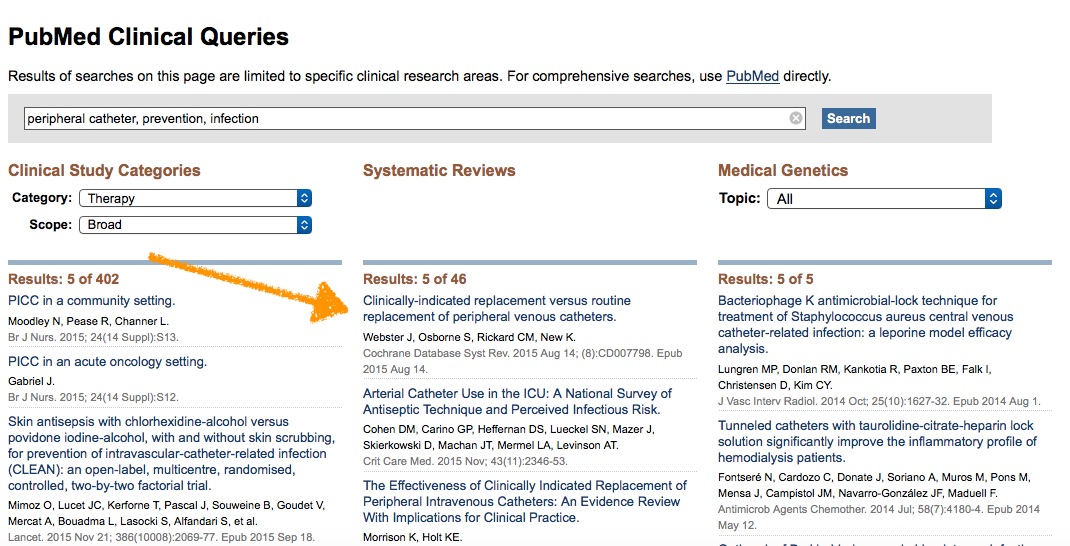
Task: Click the Systematic Reviews heading
Action: (439, 171)
